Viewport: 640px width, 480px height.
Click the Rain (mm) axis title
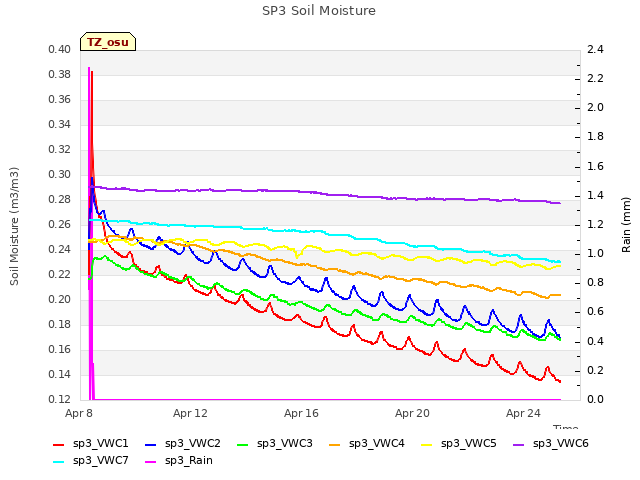pyautogui.click(x=626, y=225)
